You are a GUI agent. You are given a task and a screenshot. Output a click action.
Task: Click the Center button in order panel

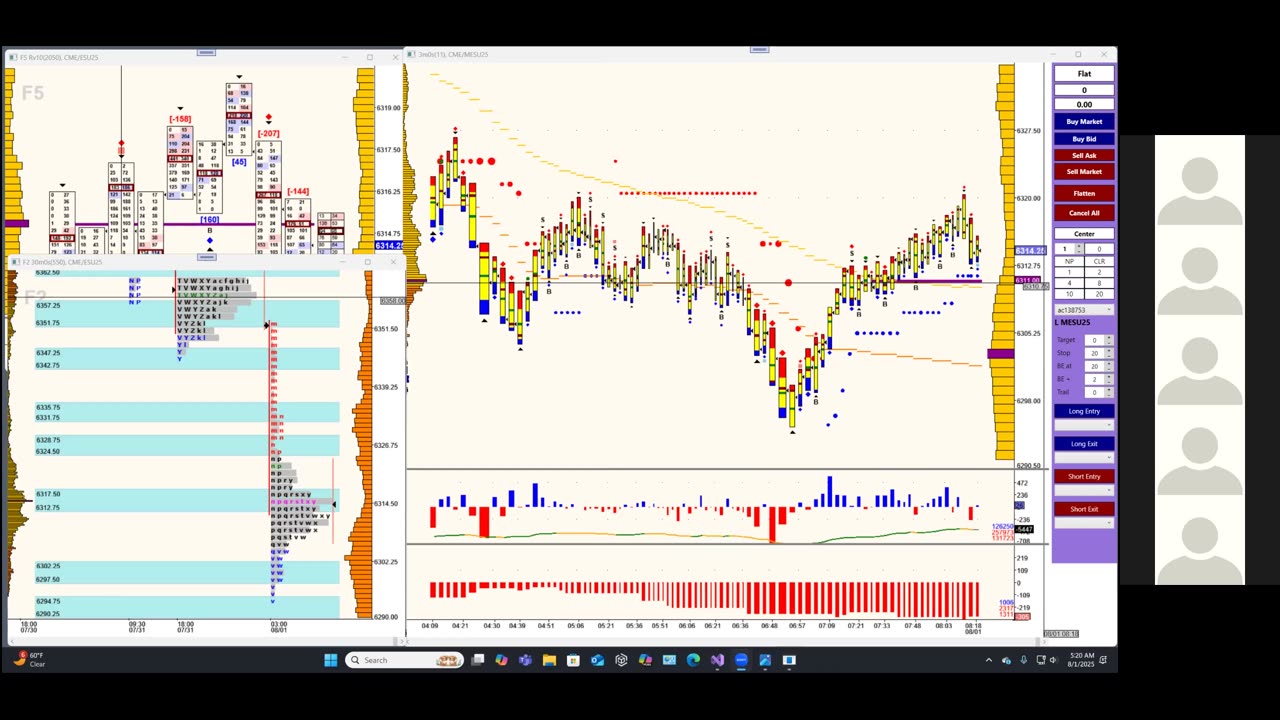tap(1084, 234)
